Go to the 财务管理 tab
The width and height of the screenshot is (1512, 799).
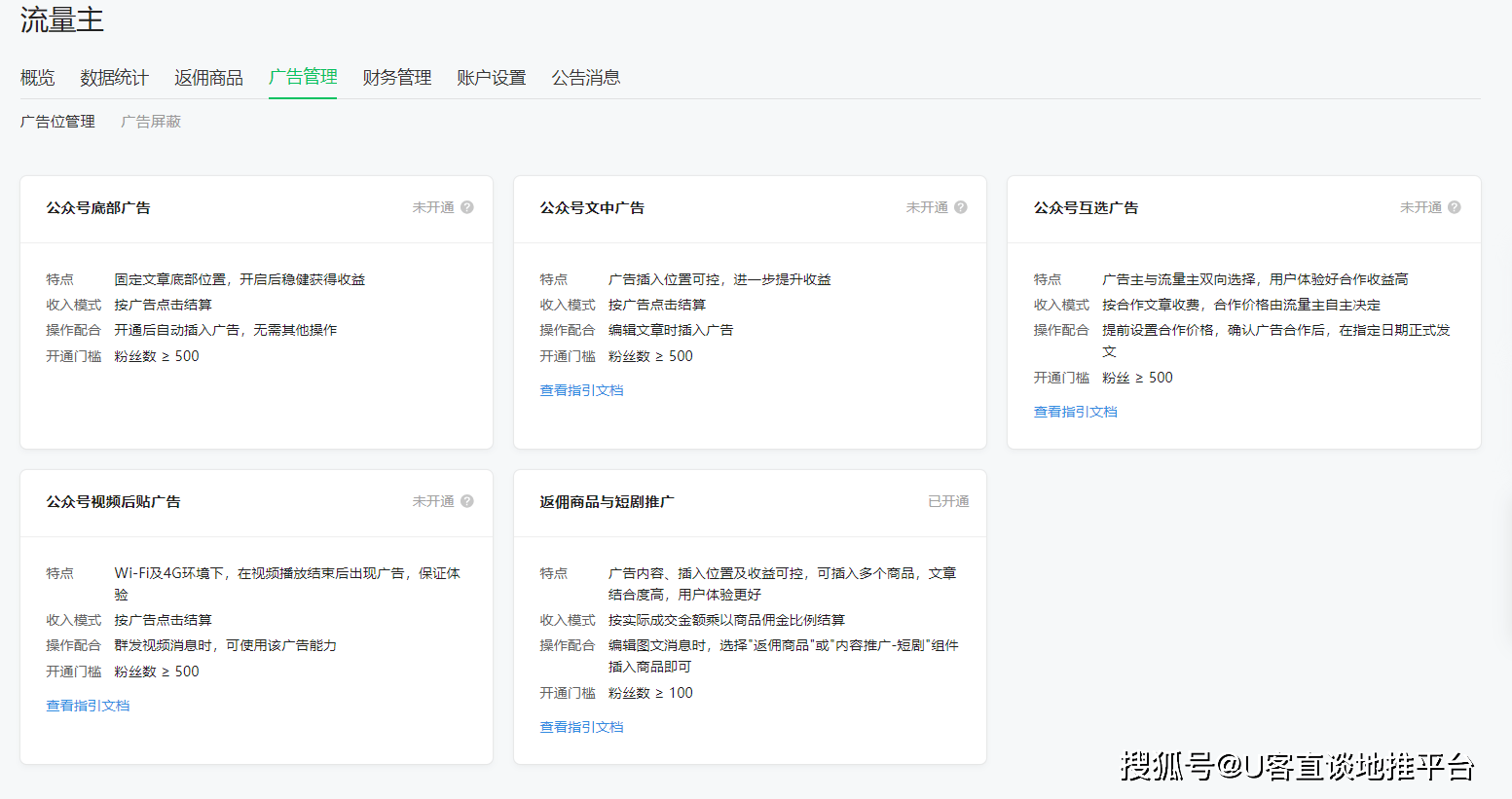click(397, 78)
